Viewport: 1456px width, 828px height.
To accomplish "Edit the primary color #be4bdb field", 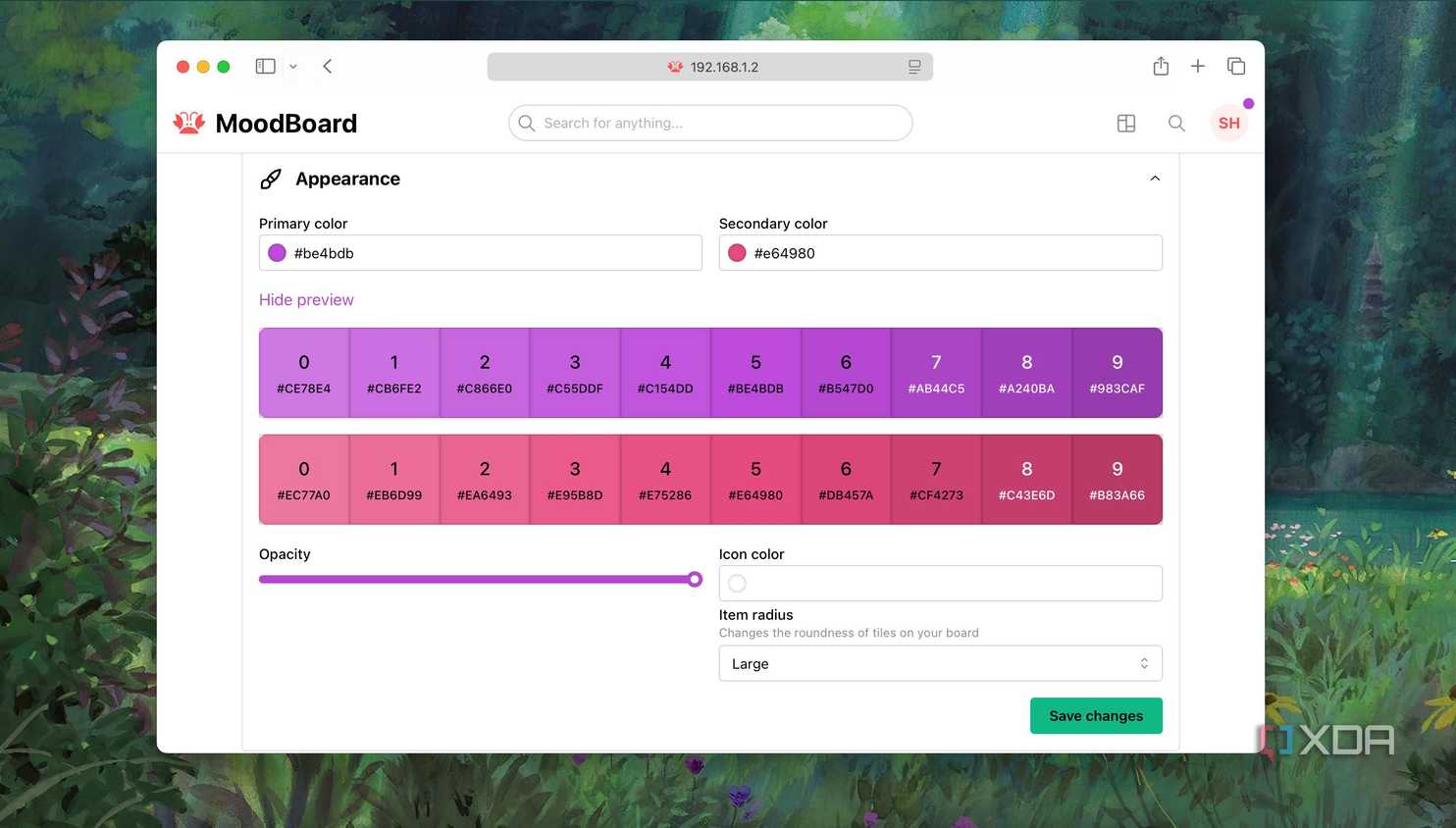I will pos(481,253).
